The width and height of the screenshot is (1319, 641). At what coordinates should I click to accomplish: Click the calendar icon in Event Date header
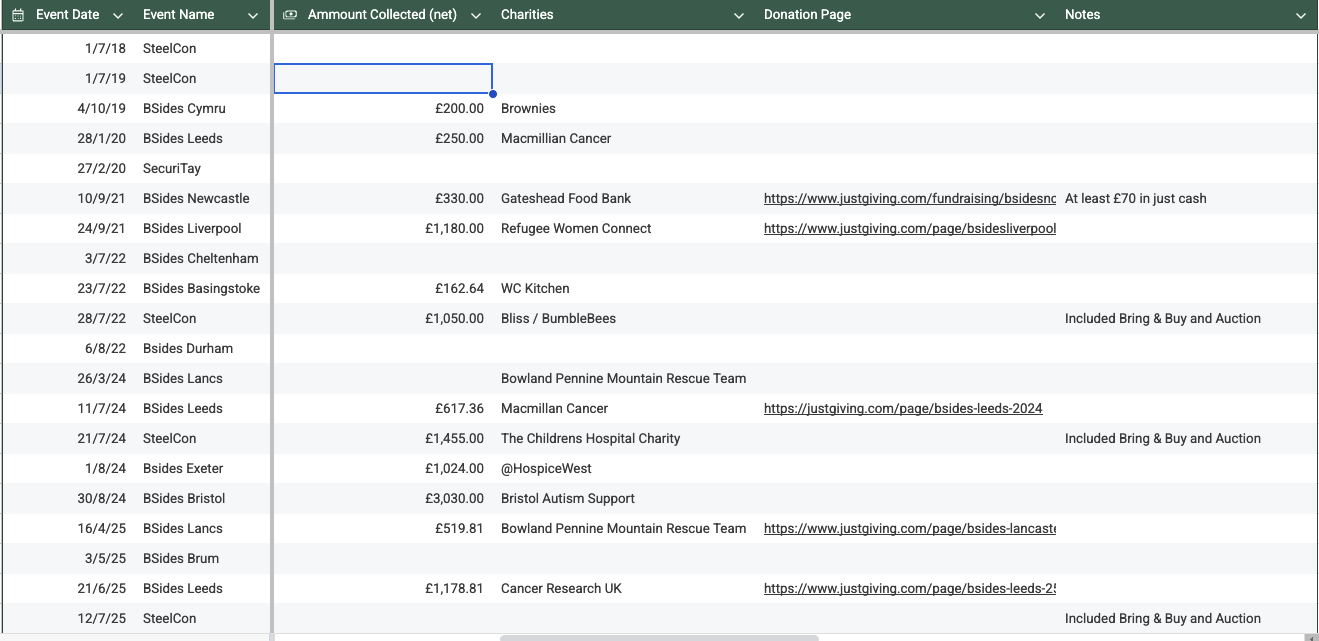tap(18, 15)
